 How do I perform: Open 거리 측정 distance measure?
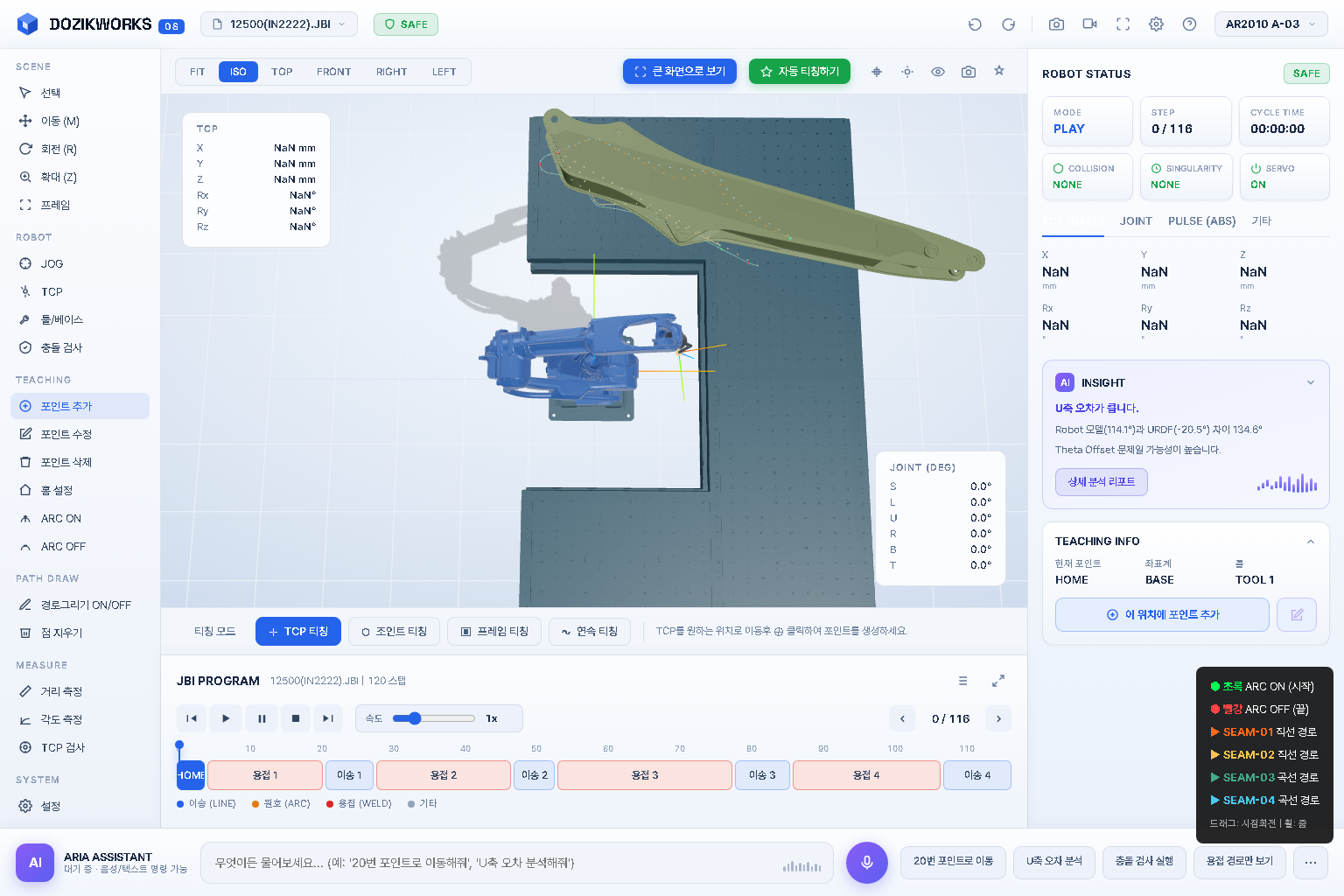click(x=80, y=691)
